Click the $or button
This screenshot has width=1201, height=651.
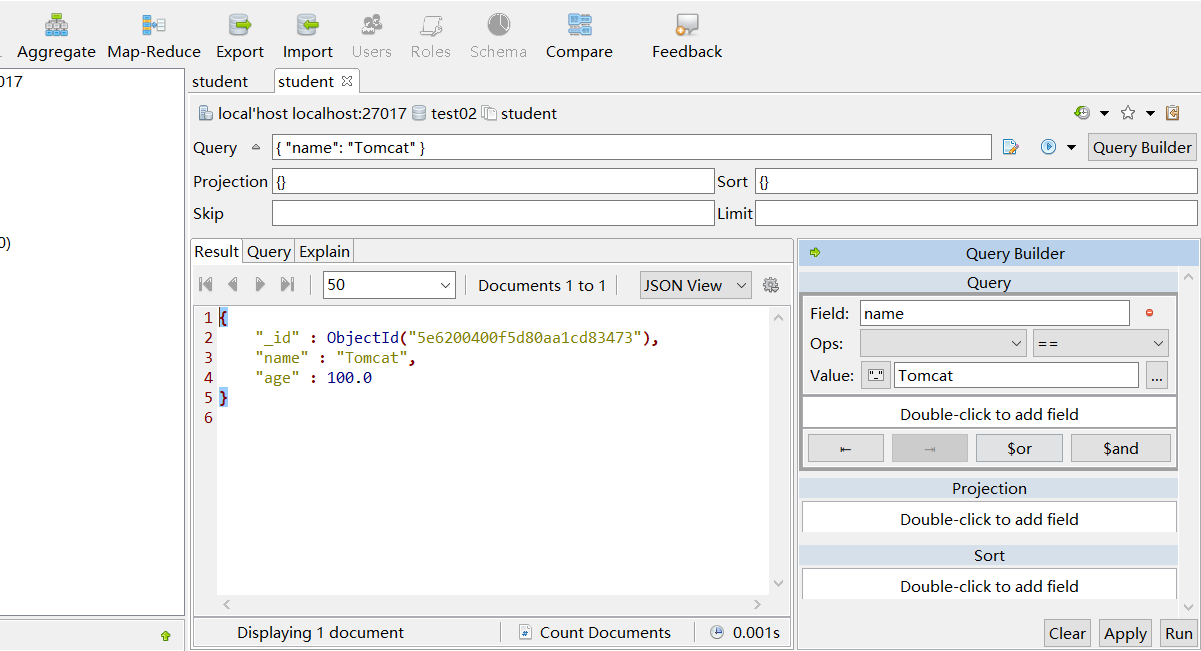point(1019,448)
